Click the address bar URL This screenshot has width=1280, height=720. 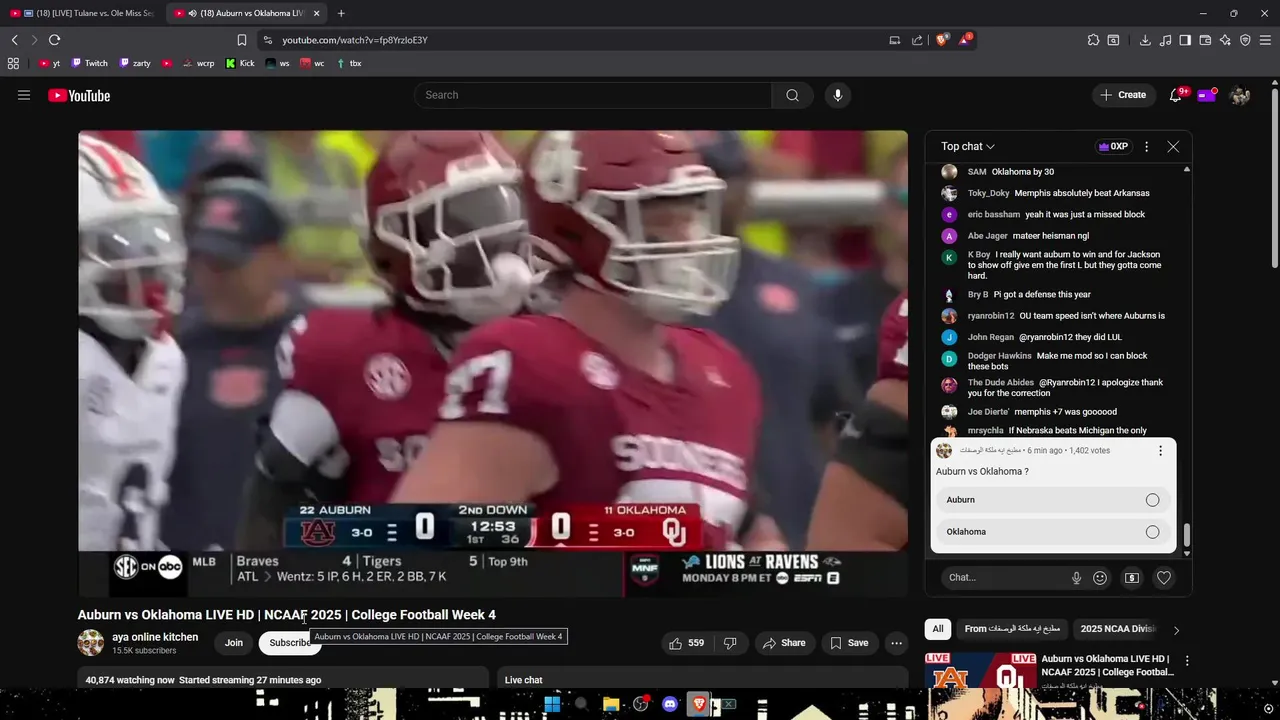(355, 40)
